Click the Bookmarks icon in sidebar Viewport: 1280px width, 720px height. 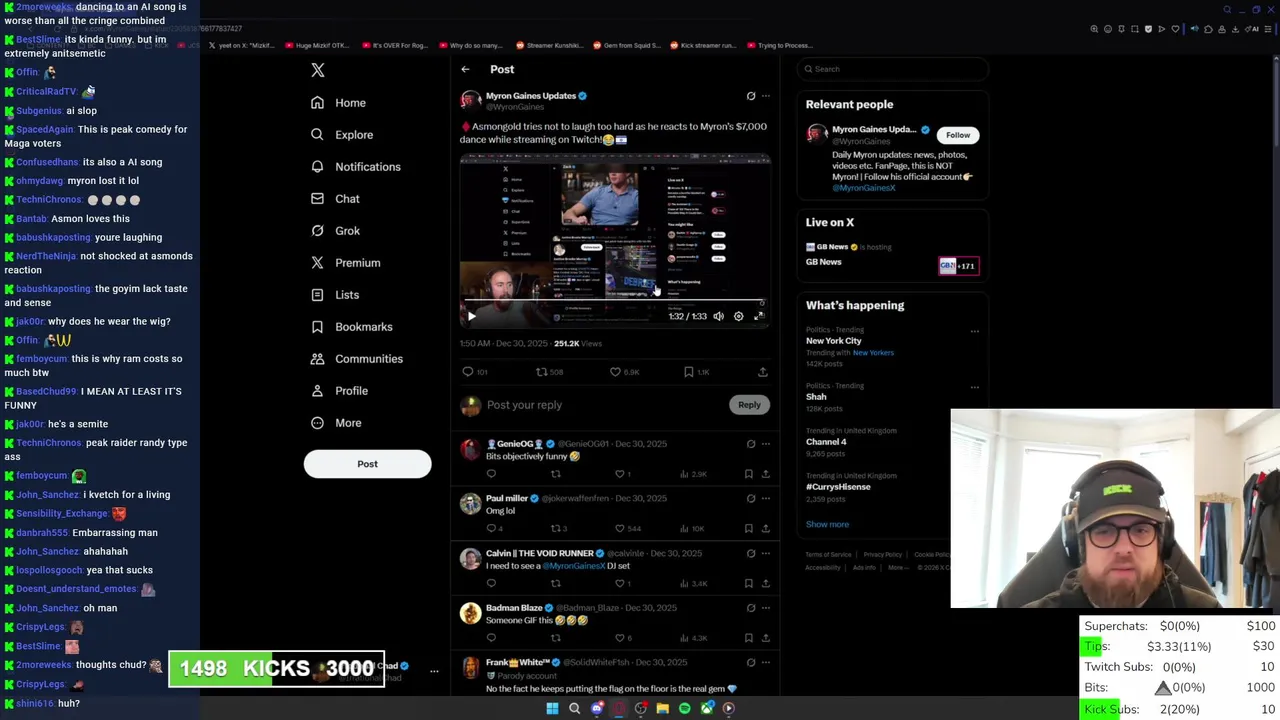[317, 327]
